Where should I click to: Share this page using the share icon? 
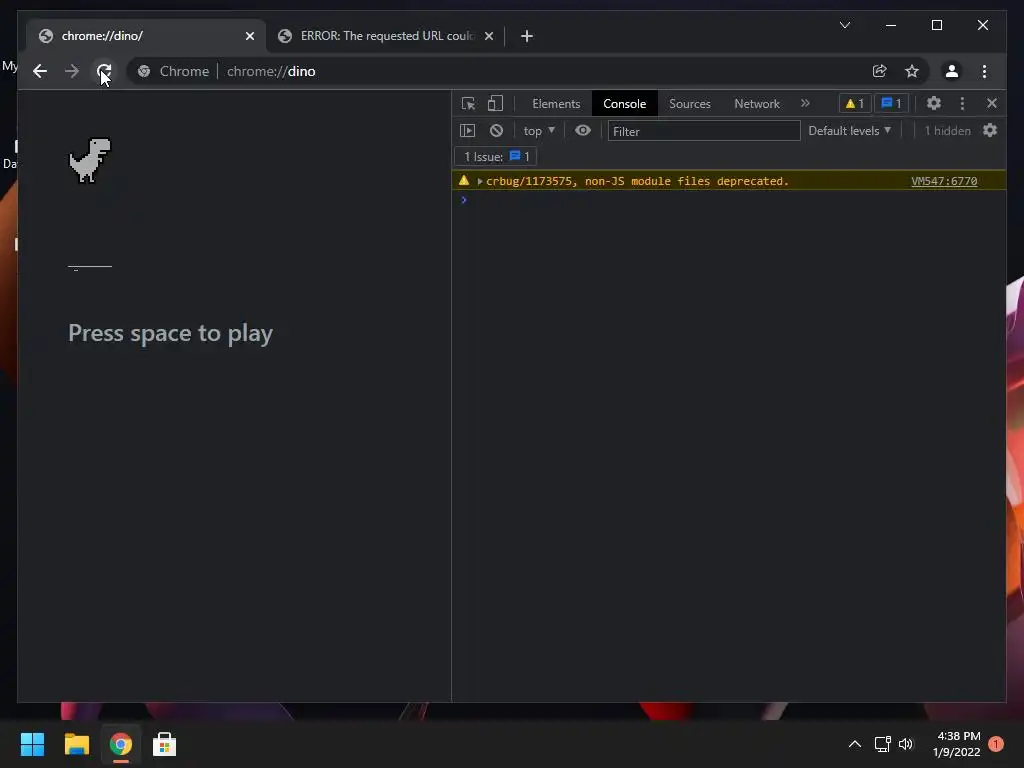click(x=880, y=71)
